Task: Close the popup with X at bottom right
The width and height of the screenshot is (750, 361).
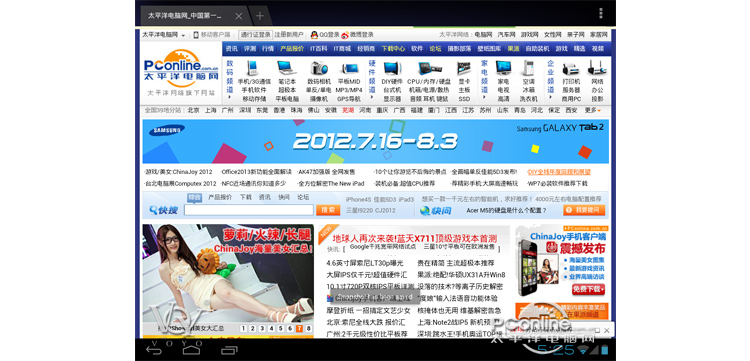Action: tap(607, 330)
